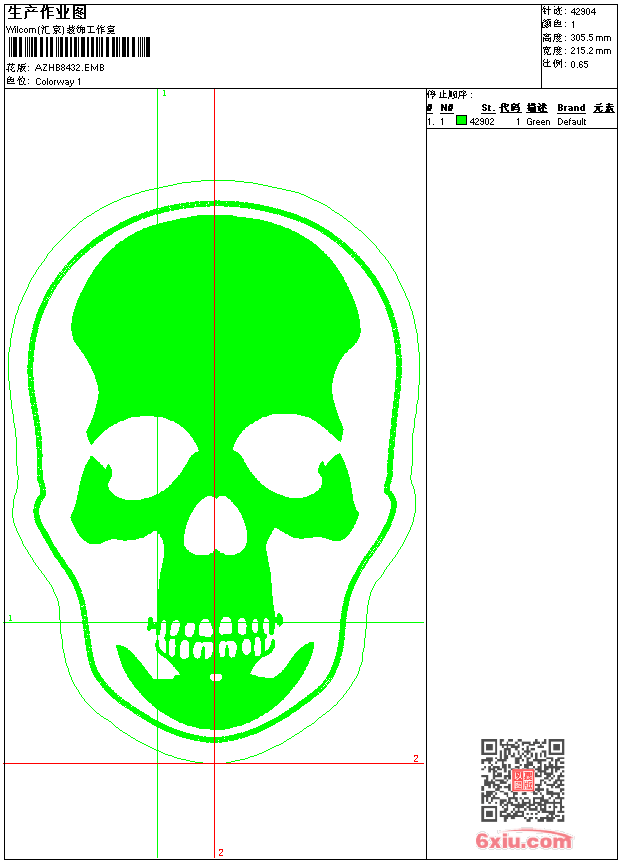Click the 305.5 mm height value
Viewport: 620px width, 860px height.
590,37
